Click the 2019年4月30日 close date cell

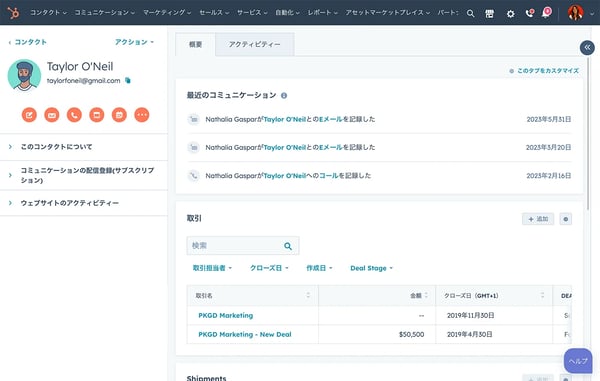(494, 334)
